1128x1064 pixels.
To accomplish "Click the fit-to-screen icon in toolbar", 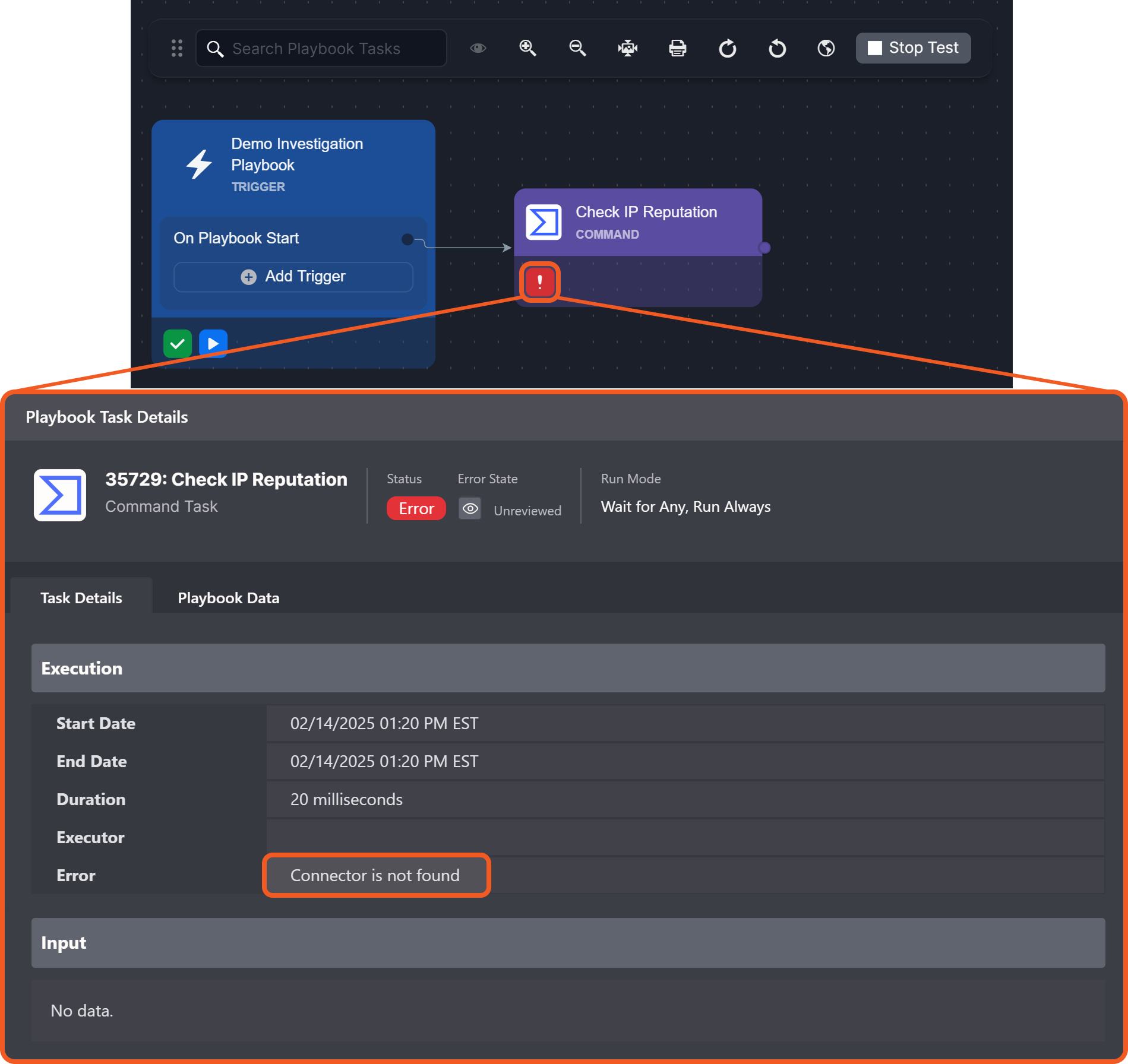I will pyautogui.click(x=627, y=48).
